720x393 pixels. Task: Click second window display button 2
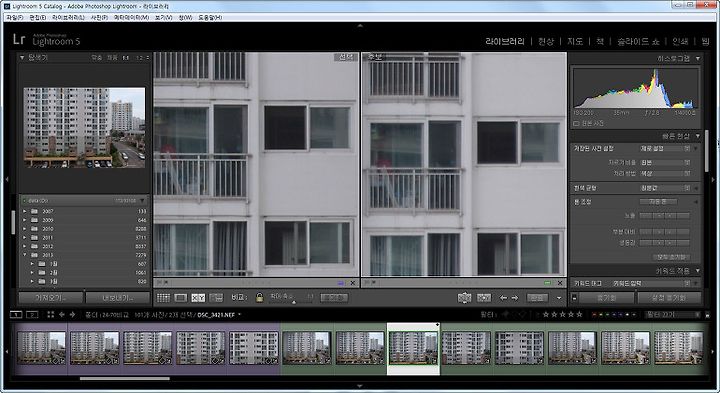click(32, 314)
